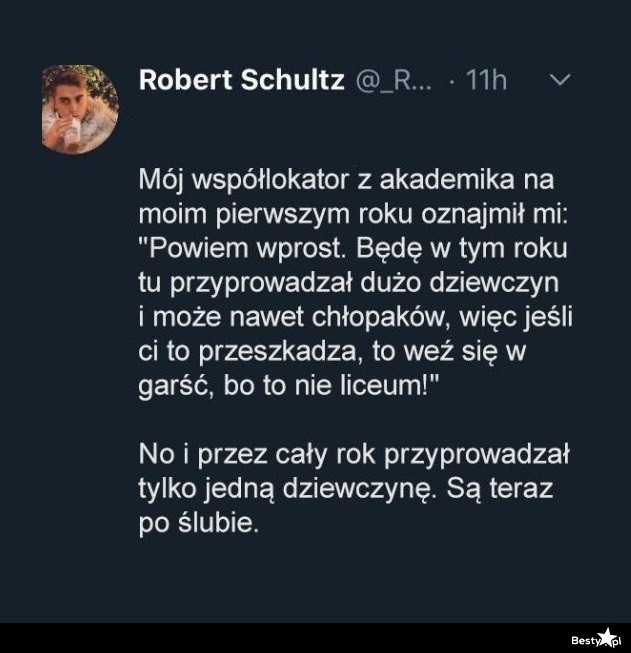Click Robert Schultz's profile avatar
The height and width of the screenshot is (653, 631).
(80, 109)
